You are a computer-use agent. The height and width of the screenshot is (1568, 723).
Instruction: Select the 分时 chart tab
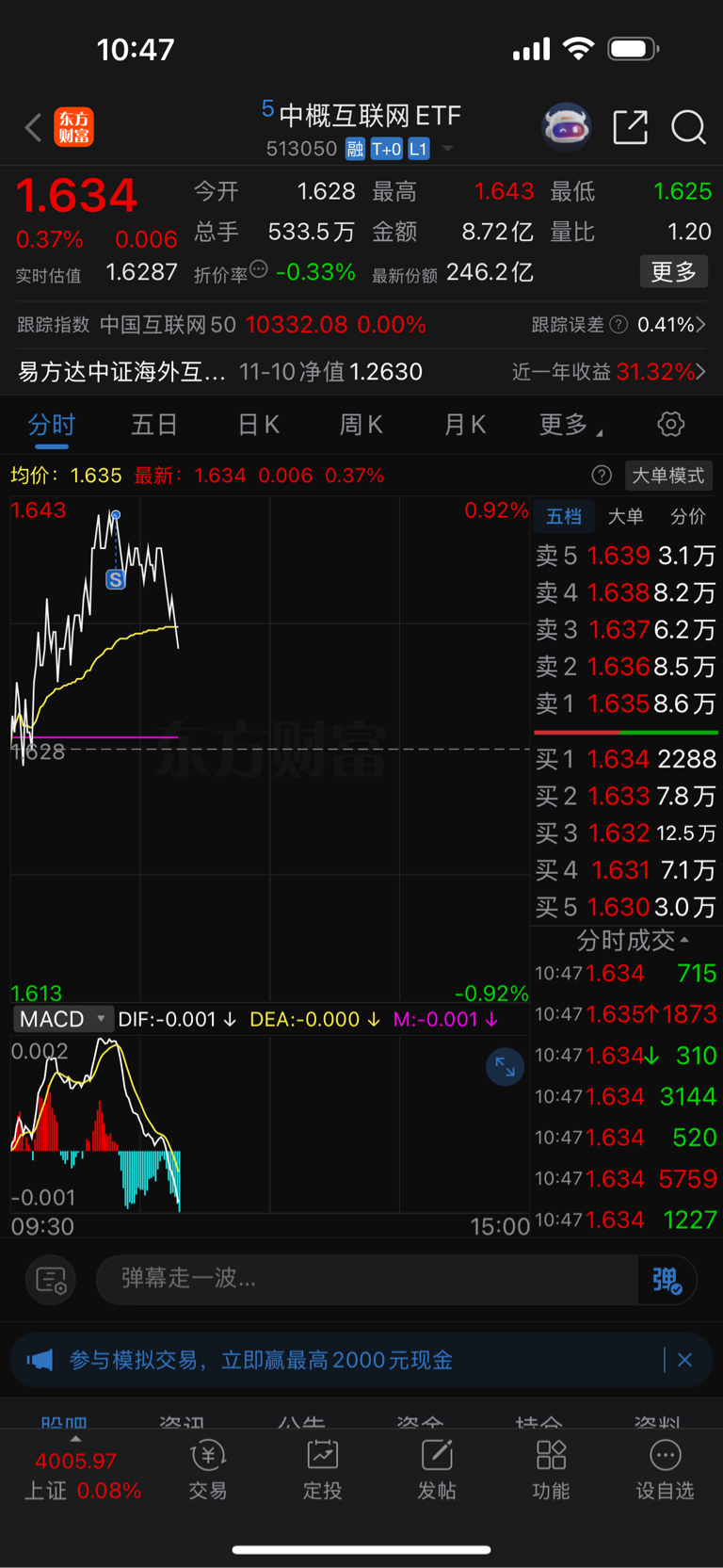[x=51, y=425]
